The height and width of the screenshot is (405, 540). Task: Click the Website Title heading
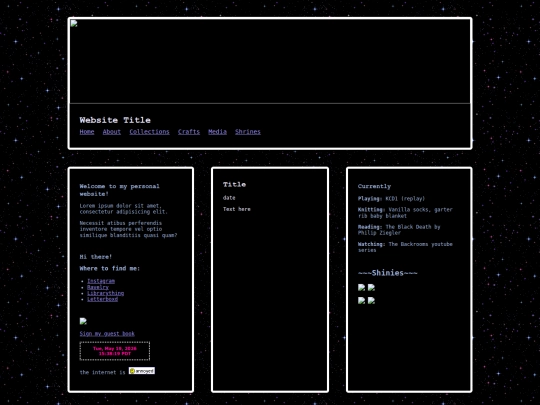tap(115, 120)
